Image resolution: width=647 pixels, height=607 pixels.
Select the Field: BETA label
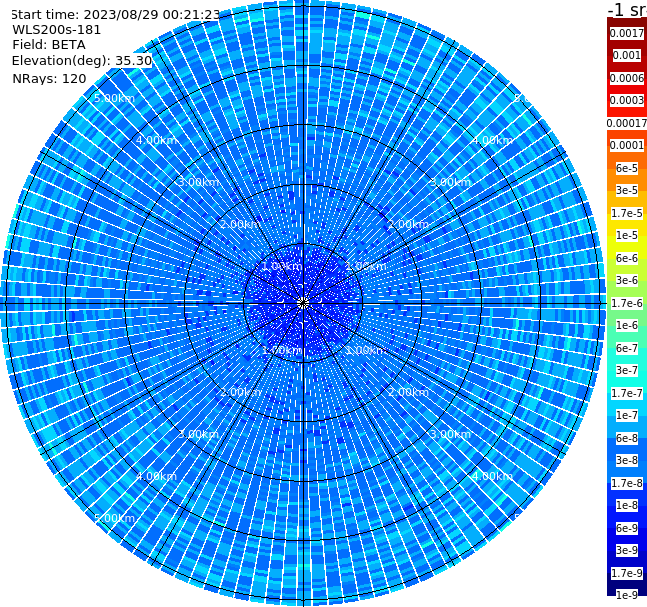49,45
